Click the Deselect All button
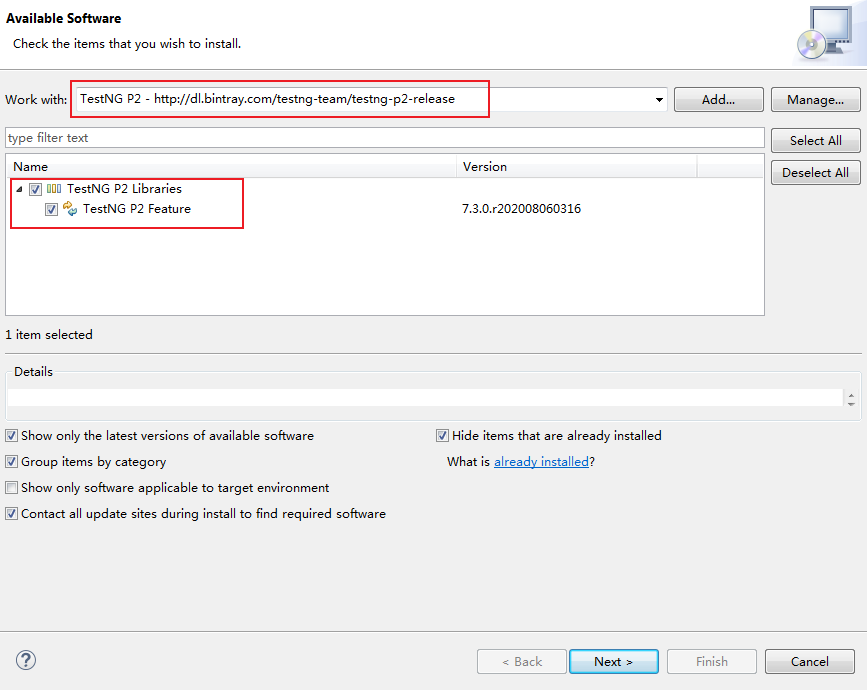The width and height of the screenshot is (867, 690). (816, 172)
